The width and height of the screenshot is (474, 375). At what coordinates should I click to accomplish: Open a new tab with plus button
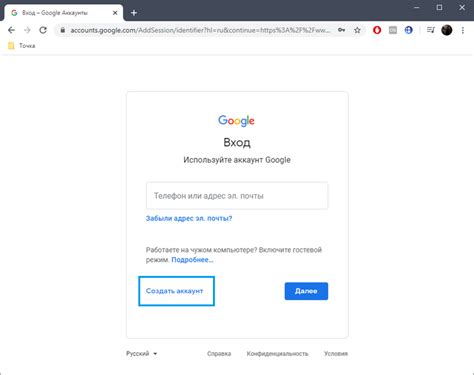pyautogui.click(x=134, y=13)
